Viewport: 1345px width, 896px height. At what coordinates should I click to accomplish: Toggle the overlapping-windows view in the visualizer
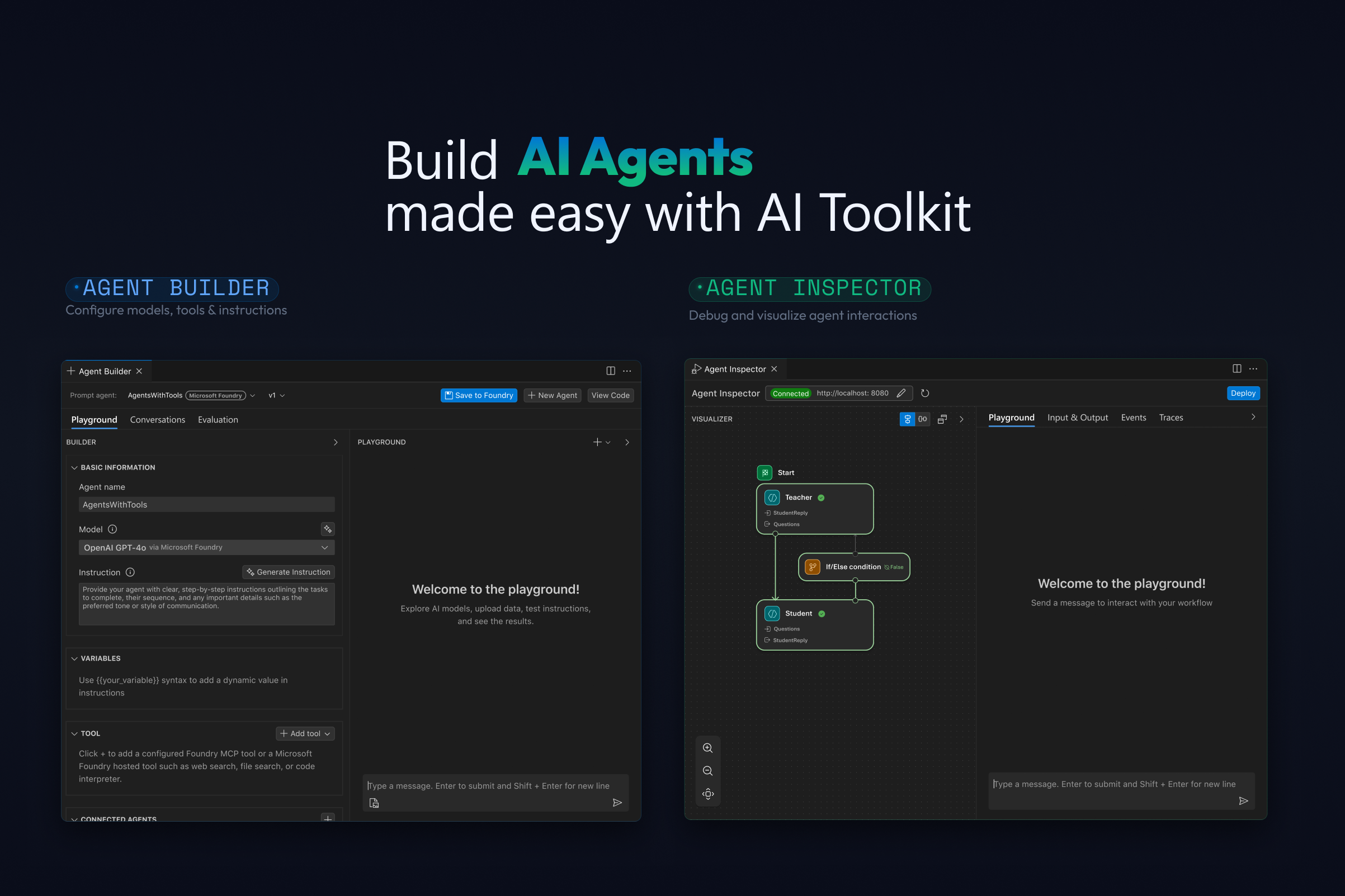click(x=942, y=419)
